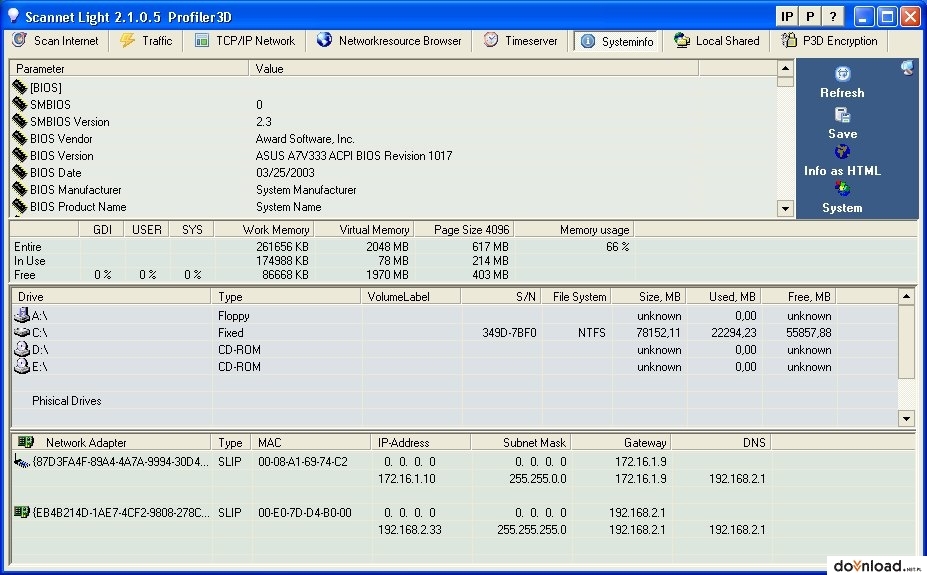Select the Phisical Drives entry
Viewport: 927px width, 575px height.
coord(66,401)
